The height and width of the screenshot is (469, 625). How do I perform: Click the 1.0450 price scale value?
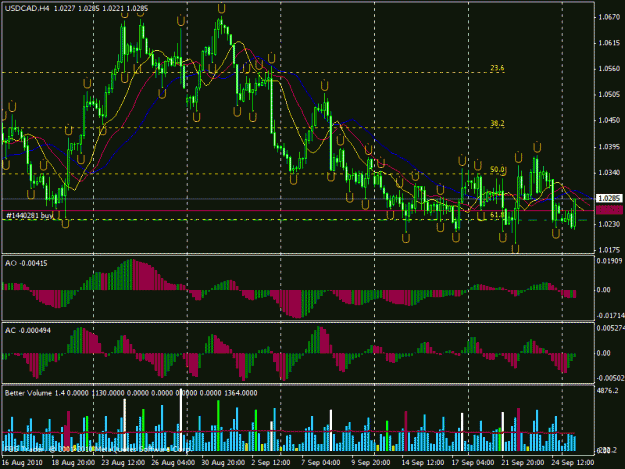click(609, 120)
